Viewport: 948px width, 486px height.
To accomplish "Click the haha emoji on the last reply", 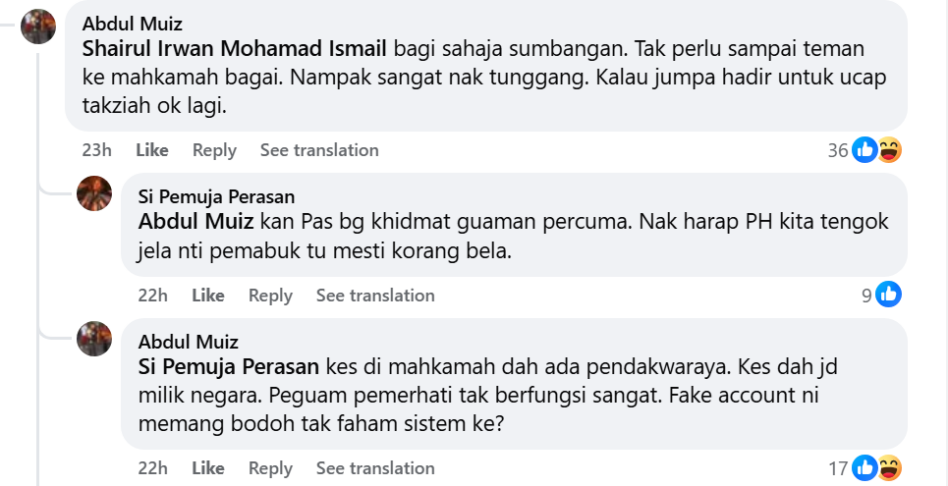I will tap(889, 468).
